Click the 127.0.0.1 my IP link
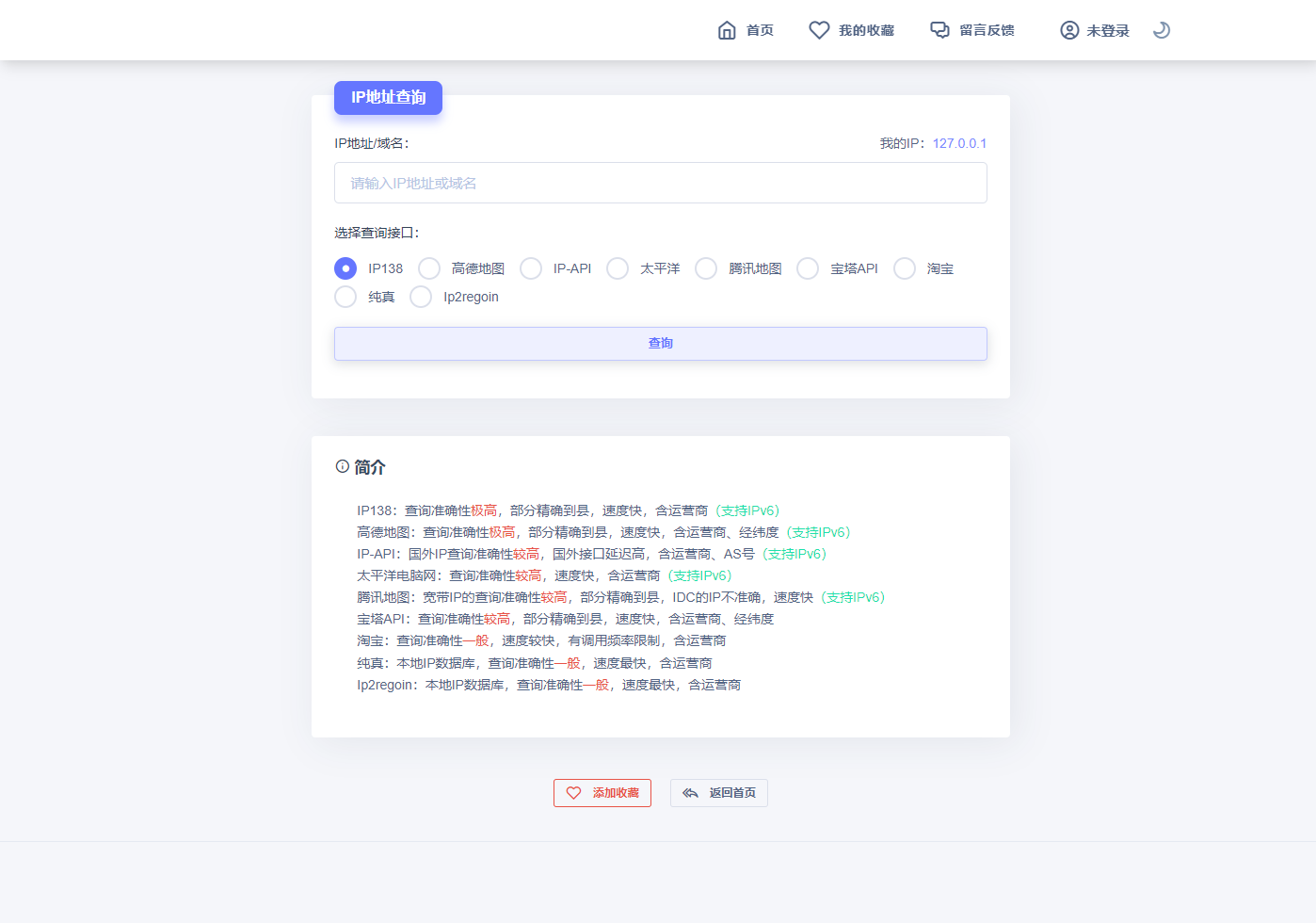Screen dimensions: 1316x923 [959, 143]
